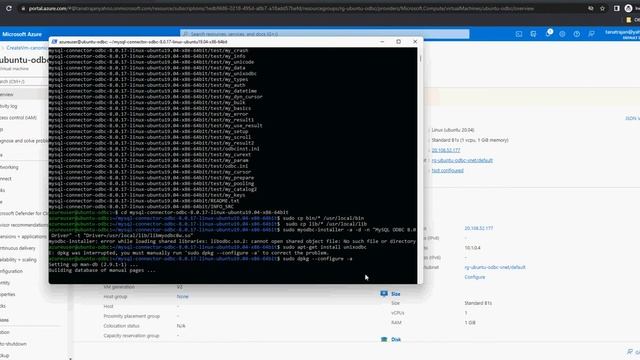Open public IP 20.108.52.177 link in essentials

(x=446, y=150)
